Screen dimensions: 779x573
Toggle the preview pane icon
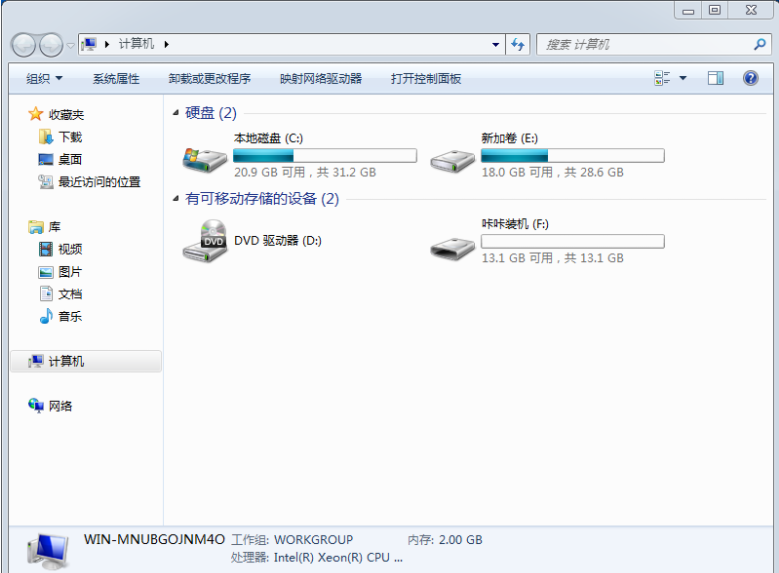(x=715, y=78)
